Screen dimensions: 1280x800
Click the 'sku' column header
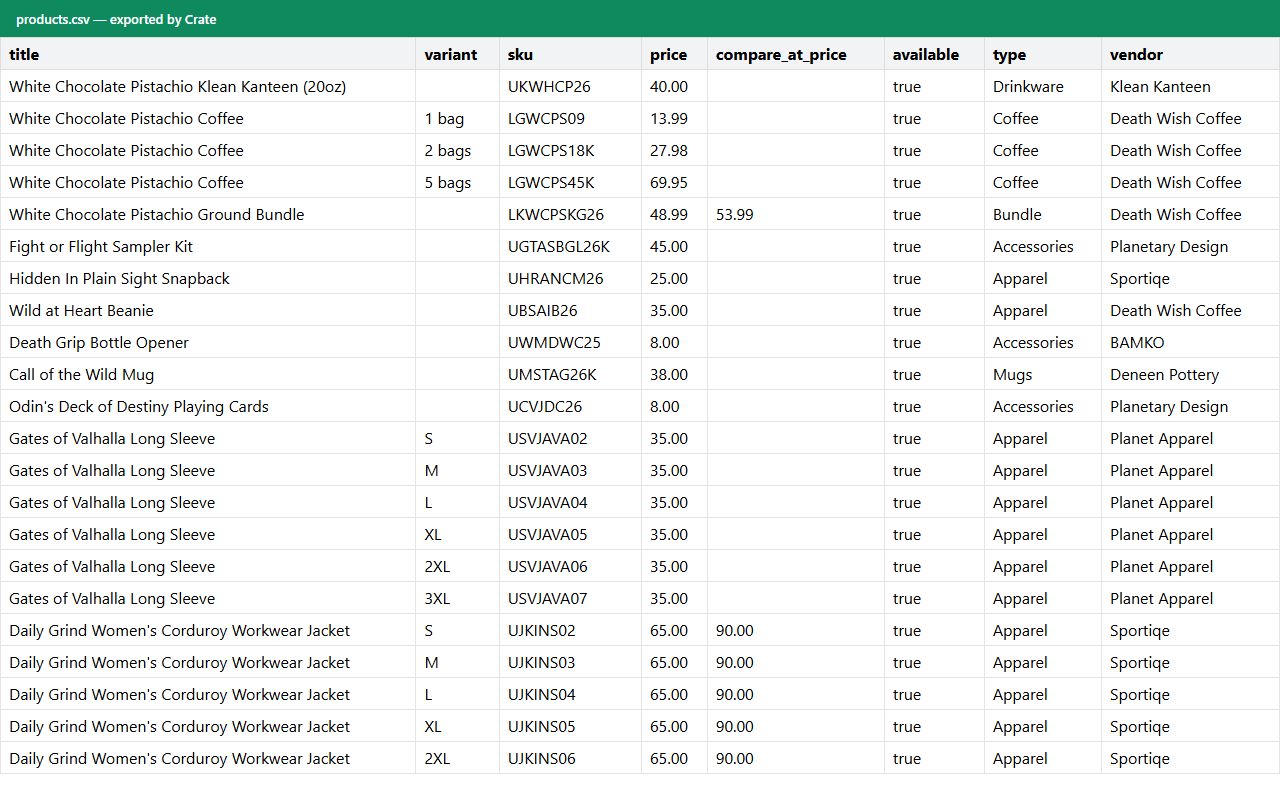click(570, 54)
